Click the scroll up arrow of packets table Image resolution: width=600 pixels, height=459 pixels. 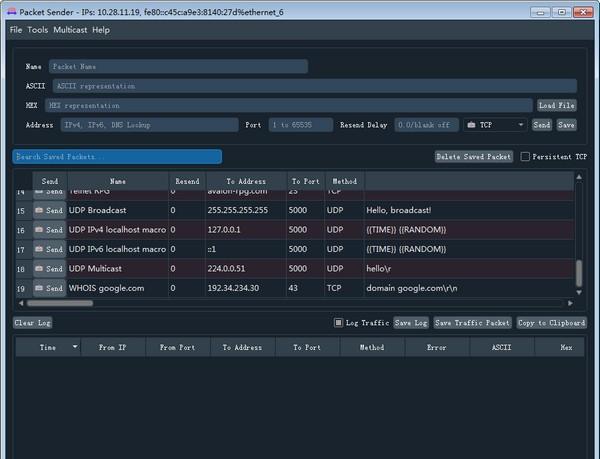click(579, 177)
